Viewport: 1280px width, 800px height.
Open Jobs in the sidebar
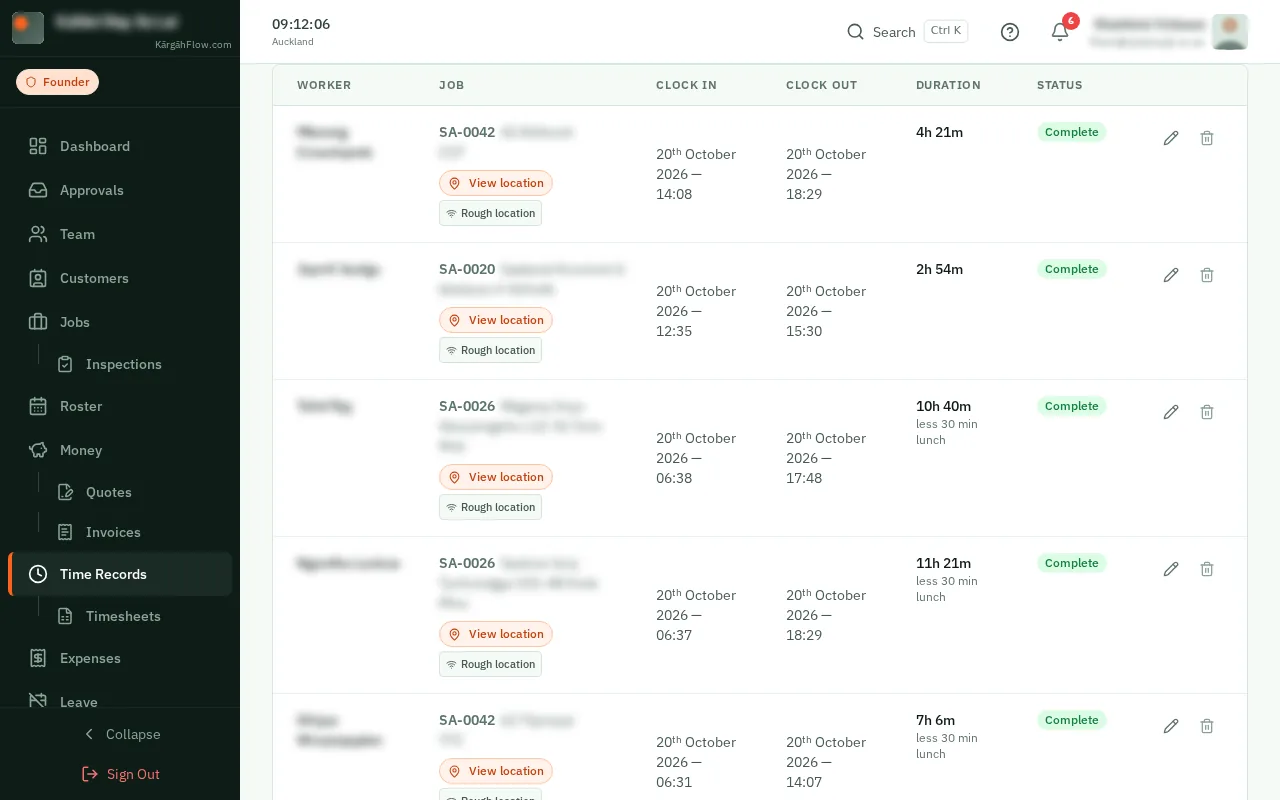[x=120, y=322]
